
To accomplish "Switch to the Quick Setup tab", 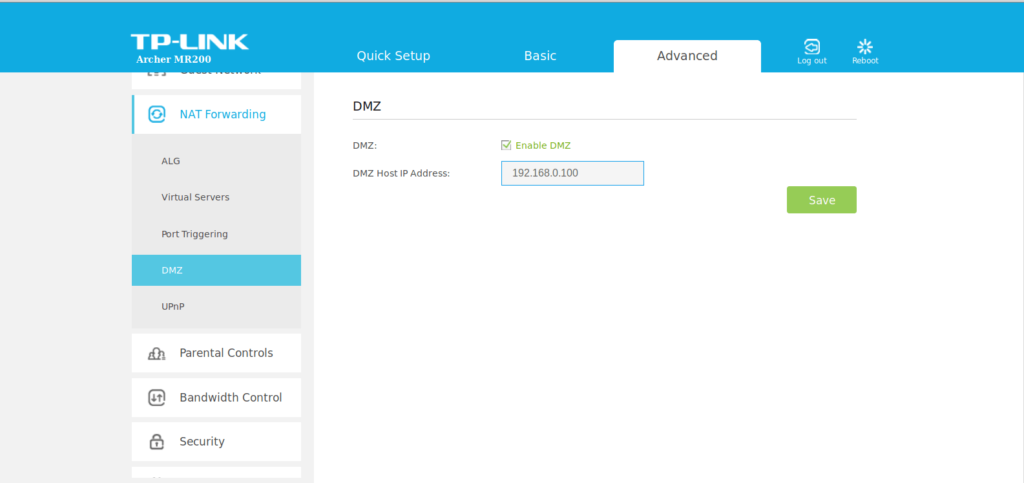I will (393, 56).
